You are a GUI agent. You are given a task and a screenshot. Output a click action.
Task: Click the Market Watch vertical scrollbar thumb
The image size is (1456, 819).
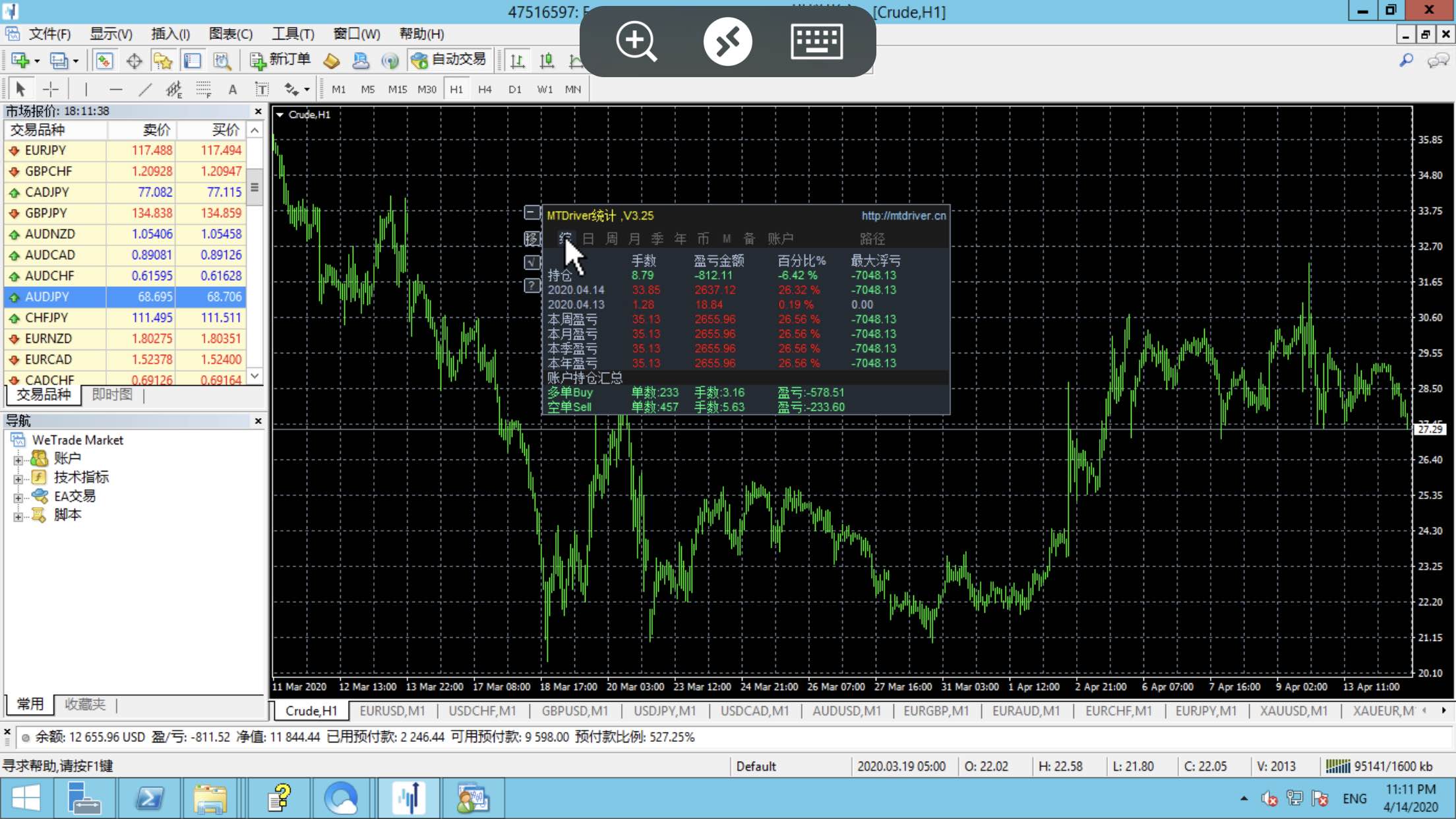coord(255,187)
